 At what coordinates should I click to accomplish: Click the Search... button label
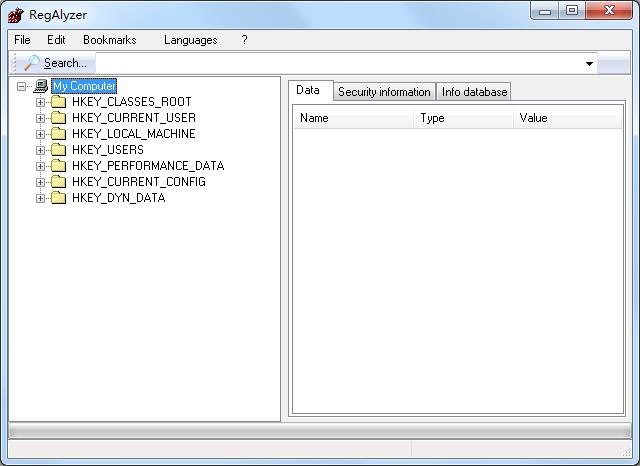(x=65, y=63)
